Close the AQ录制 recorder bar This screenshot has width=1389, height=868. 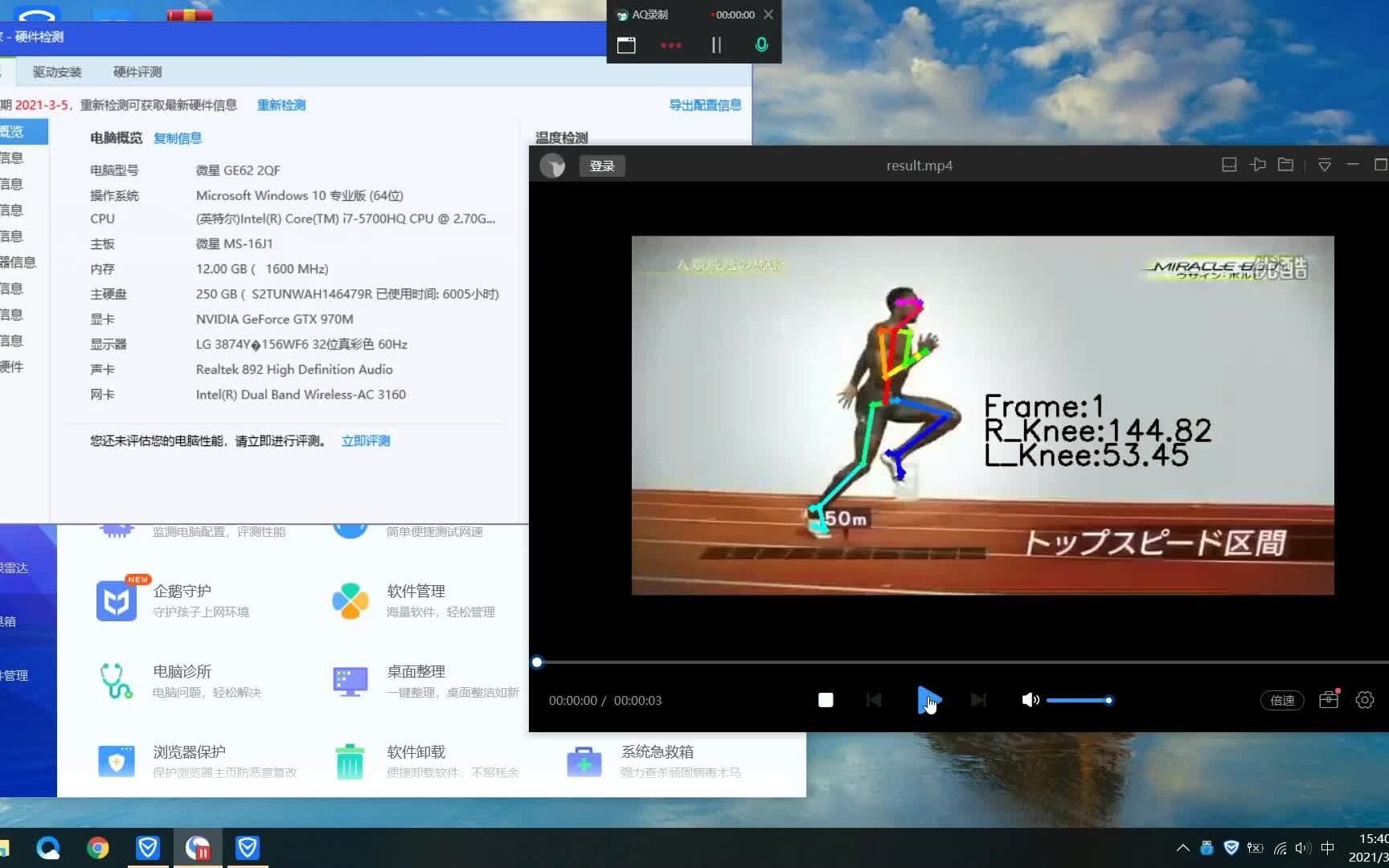(768, 14)
